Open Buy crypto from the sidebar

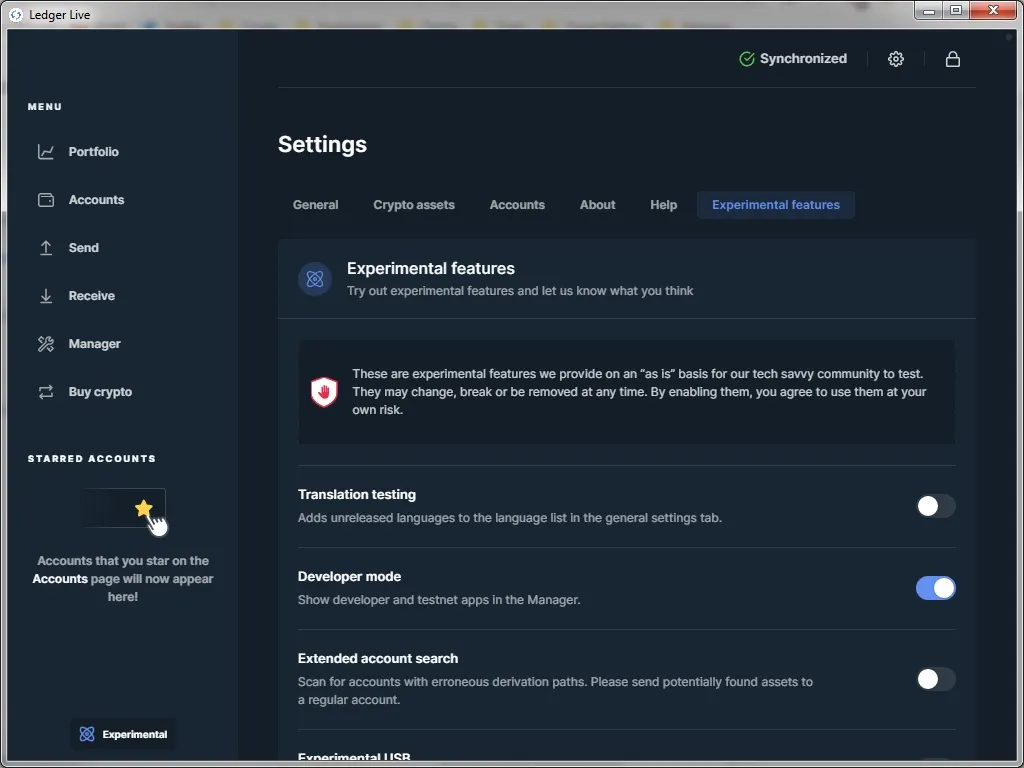coord(46,391)
